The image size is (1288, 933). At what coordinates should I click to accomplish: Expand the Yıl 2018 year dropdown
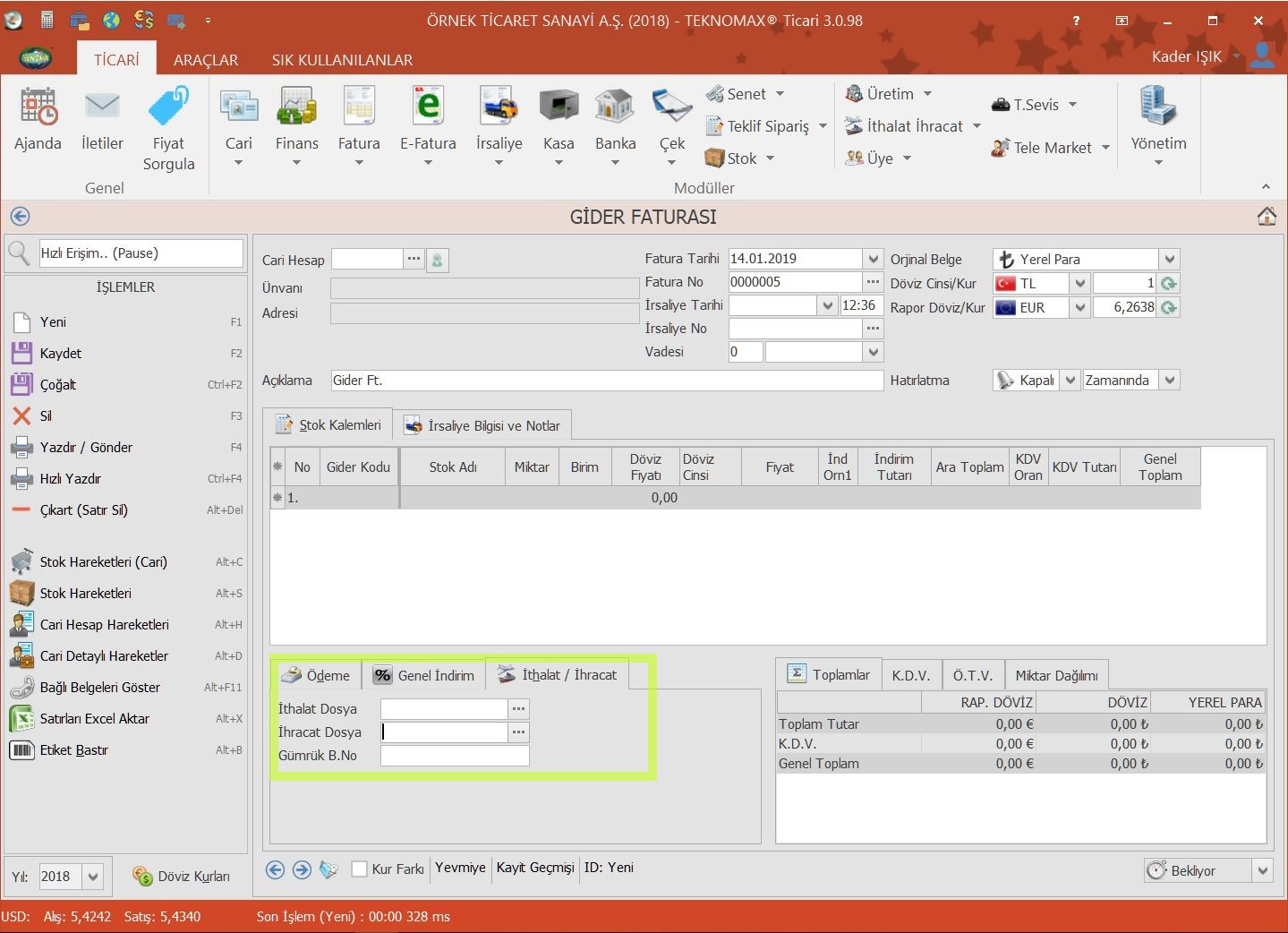pyautogui.click(x=93, y=877)
